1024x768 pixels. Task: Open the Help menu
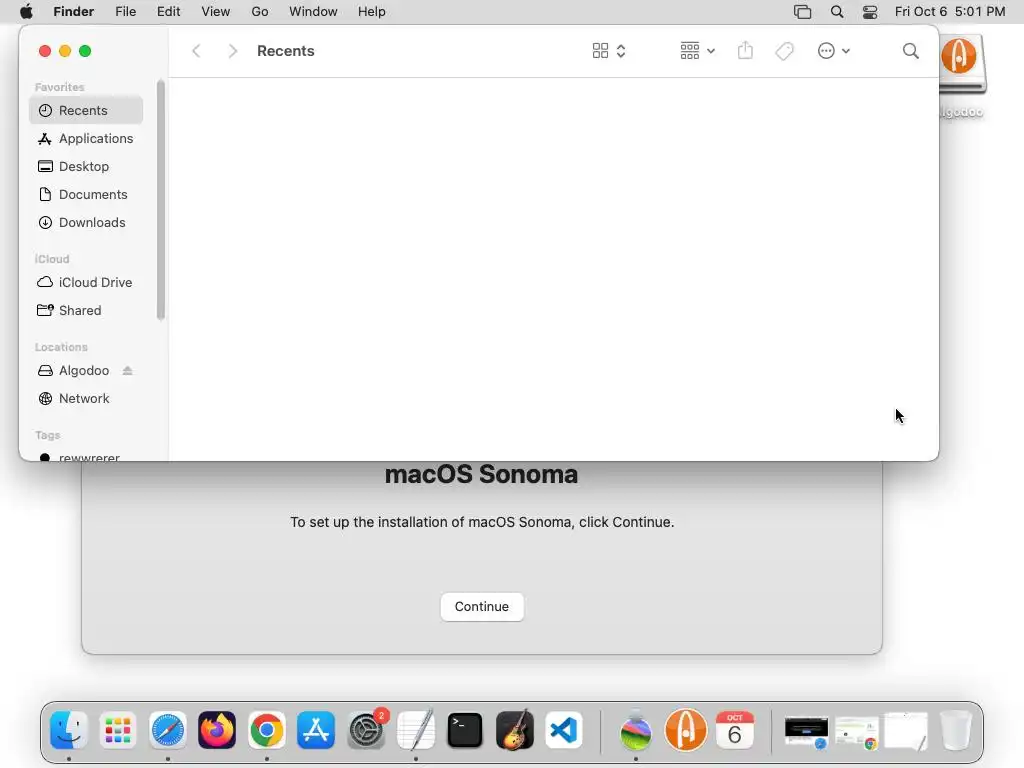click(x=372, y=12)
